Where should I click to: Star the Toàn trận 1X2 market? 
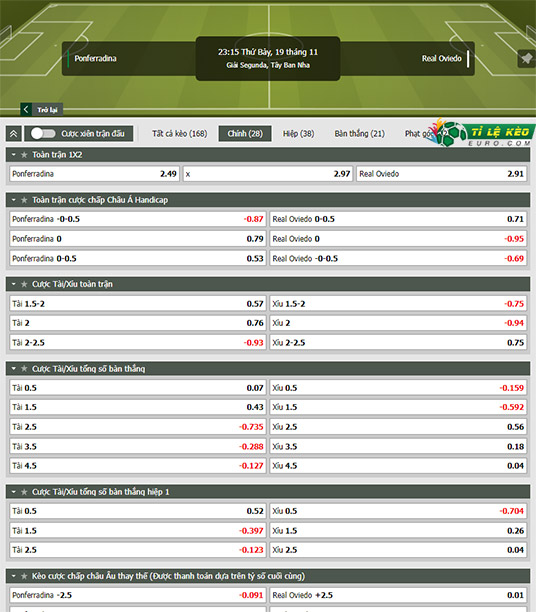24,155
